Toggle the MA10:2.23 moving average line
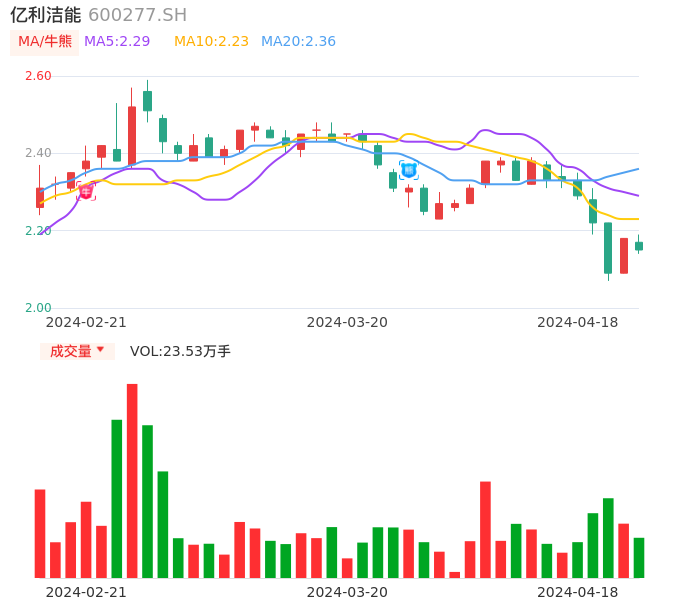This screenshot has width=686, height=606. (x=211, y=42)
